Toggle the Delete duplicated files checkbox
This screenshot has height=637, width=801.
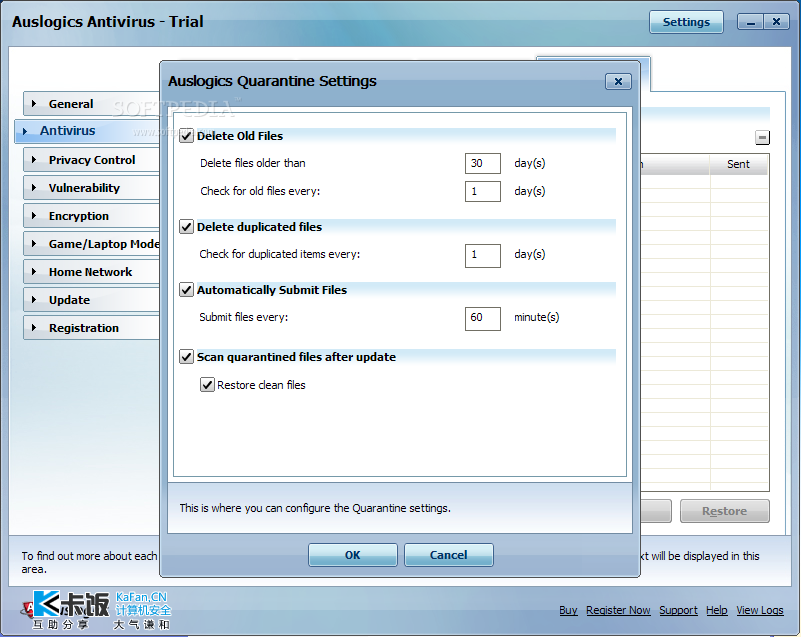tap(186, 227)
